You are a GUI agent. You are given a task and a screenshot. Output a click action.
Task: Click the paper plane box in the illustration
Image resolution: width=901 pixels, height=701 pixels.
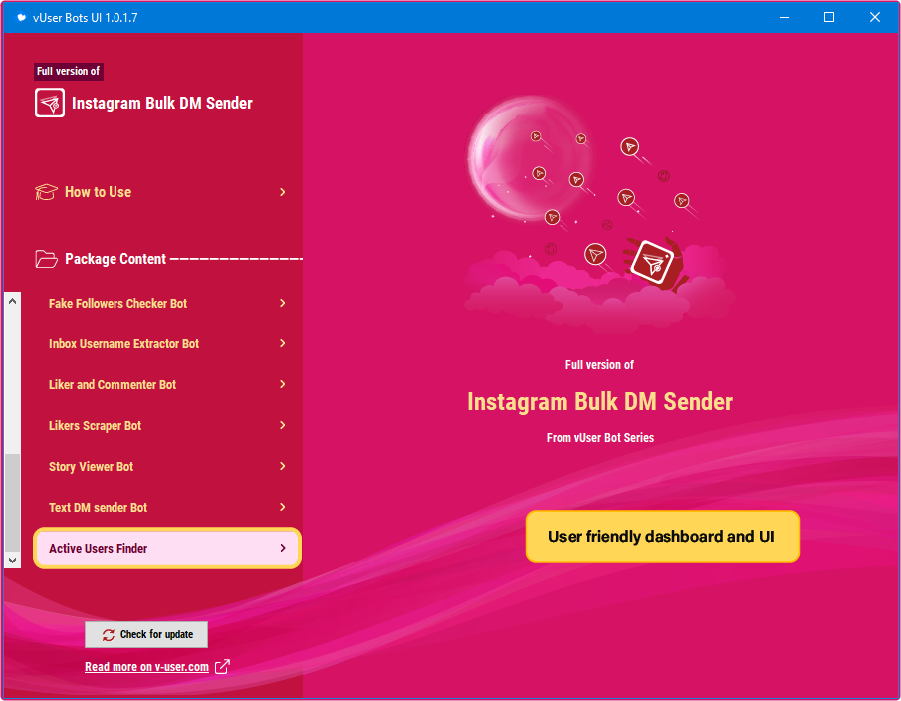[x=652, y=263]
